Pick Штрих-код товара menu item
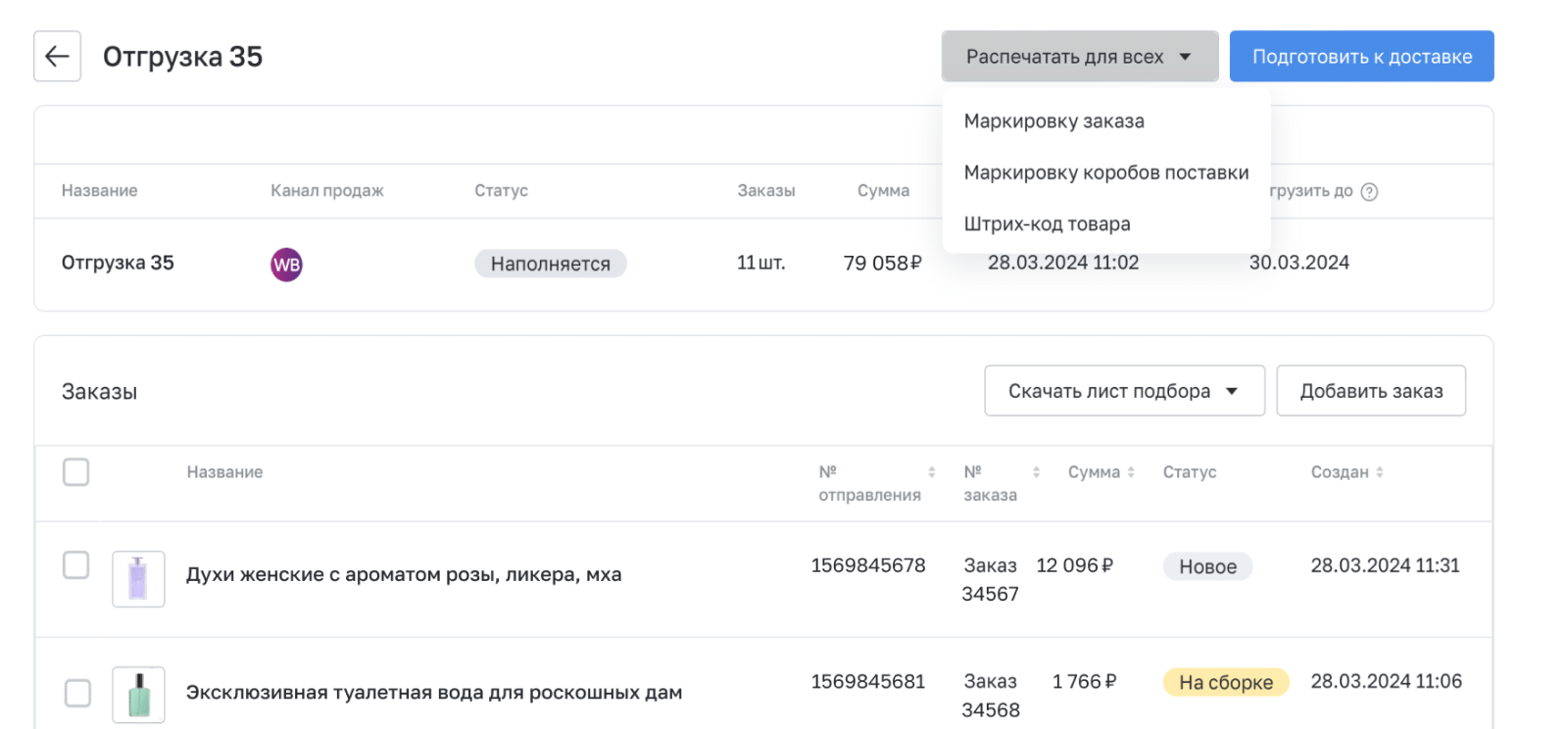 click(x=1047, y=224)
